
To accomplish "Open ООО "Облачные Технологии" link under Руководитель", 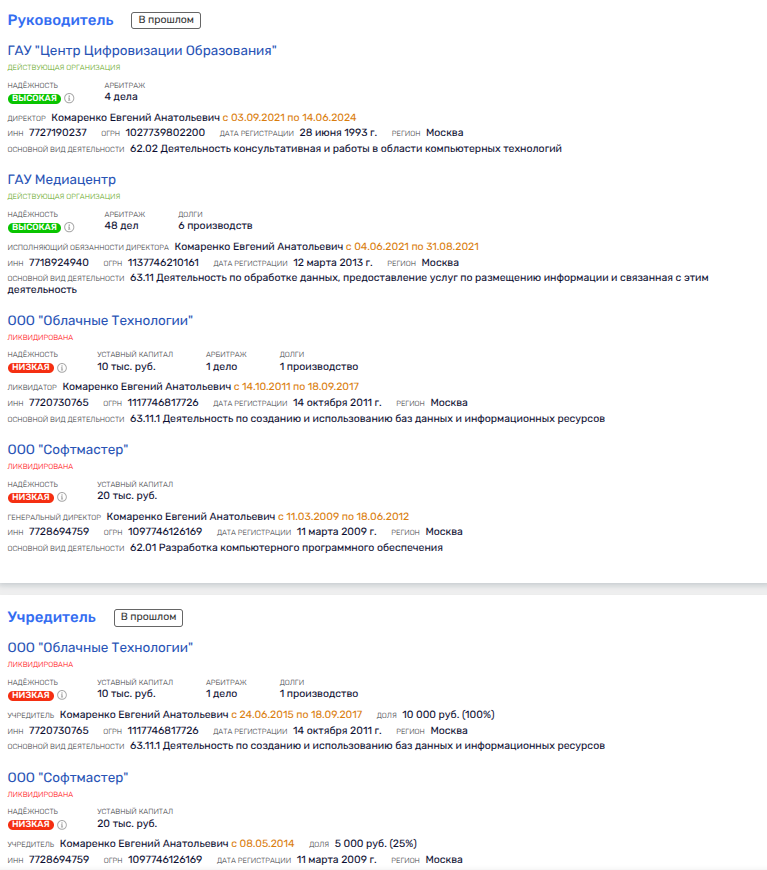I will click(x=100, y=320).
